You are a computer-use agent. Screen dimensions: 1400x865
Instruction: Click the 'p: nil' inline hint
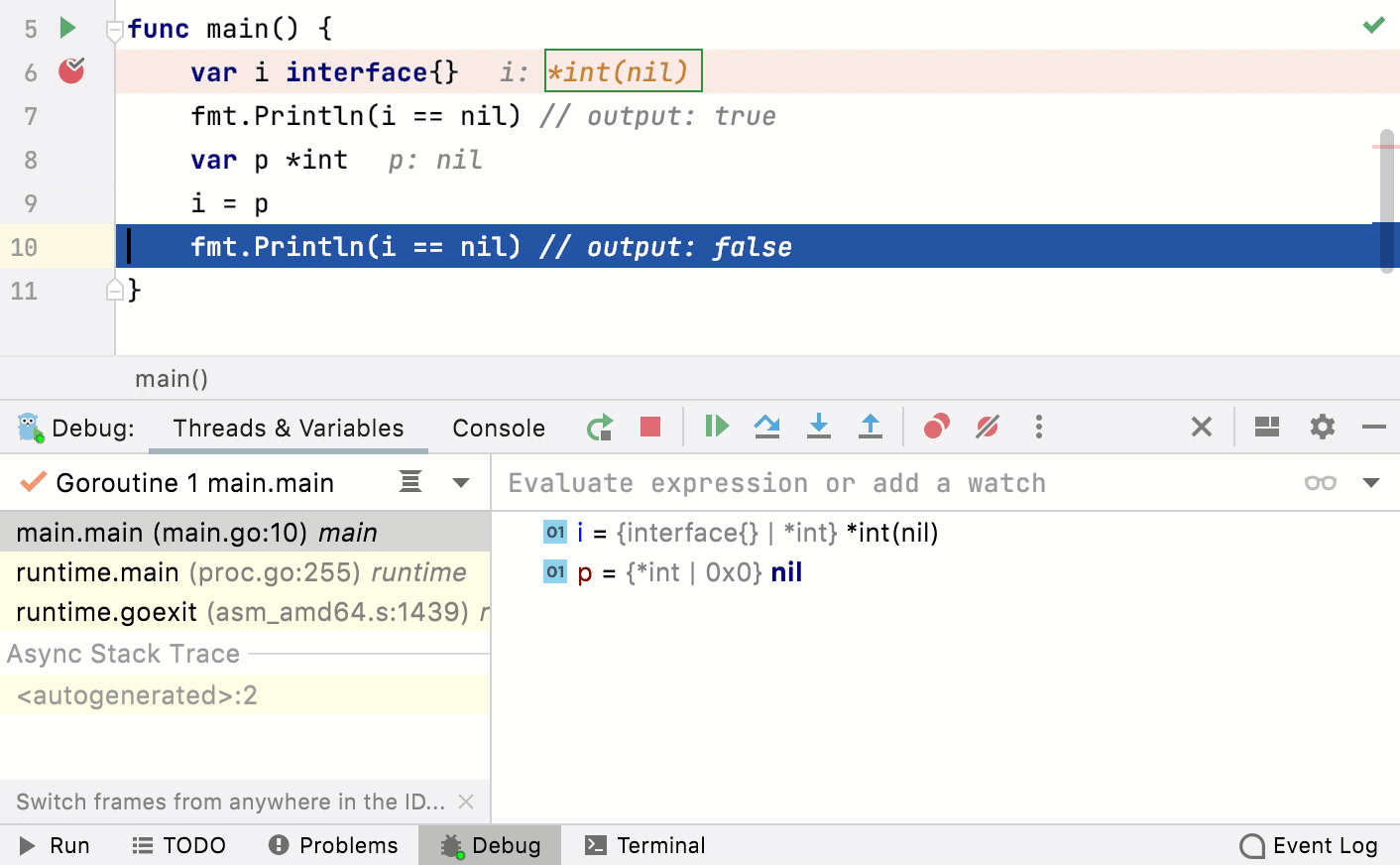click(435, 160)
